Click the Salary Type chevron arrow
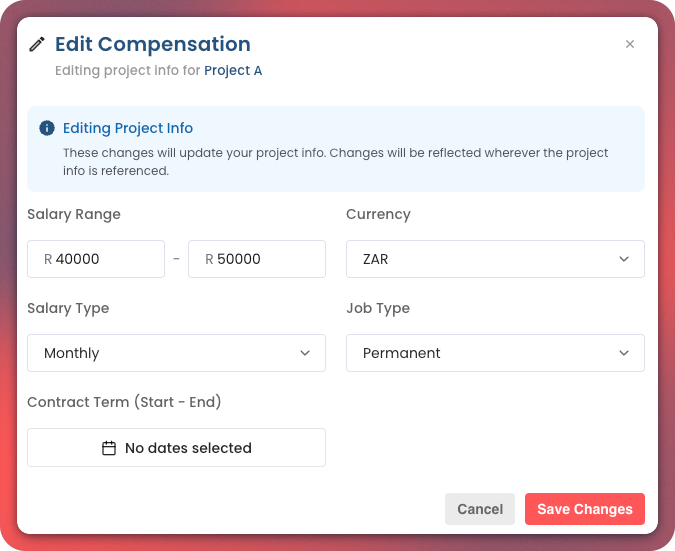Viewport: 675px width, 551px height. (305, 353)
